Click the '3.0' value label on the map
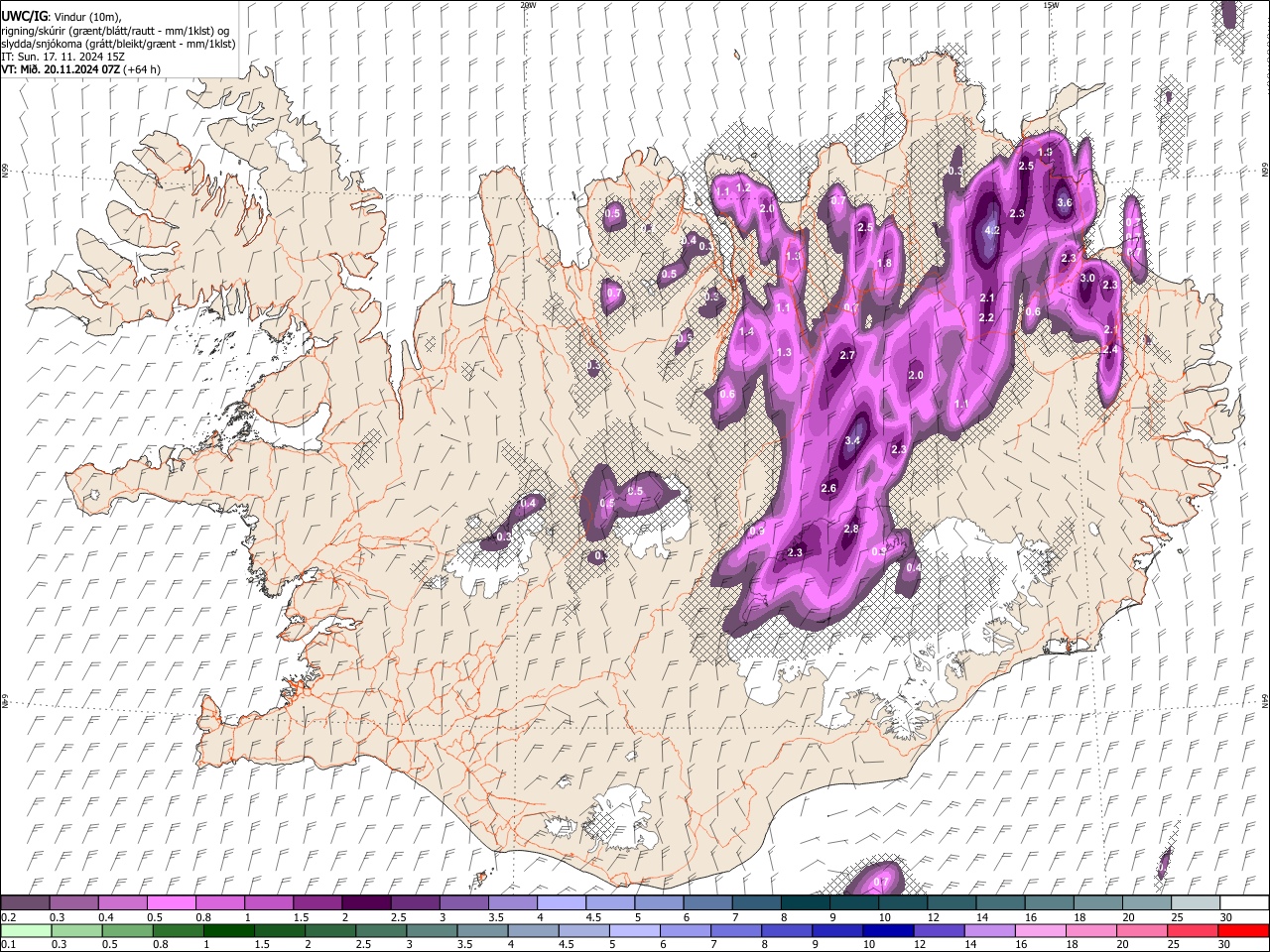 tap(1087, 279)
